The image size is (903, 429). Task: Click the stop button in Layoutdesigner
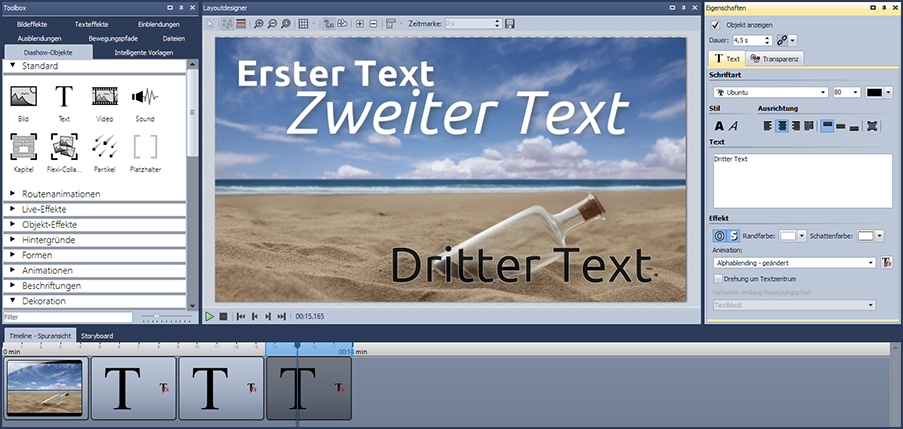click(x=223, y=316)
